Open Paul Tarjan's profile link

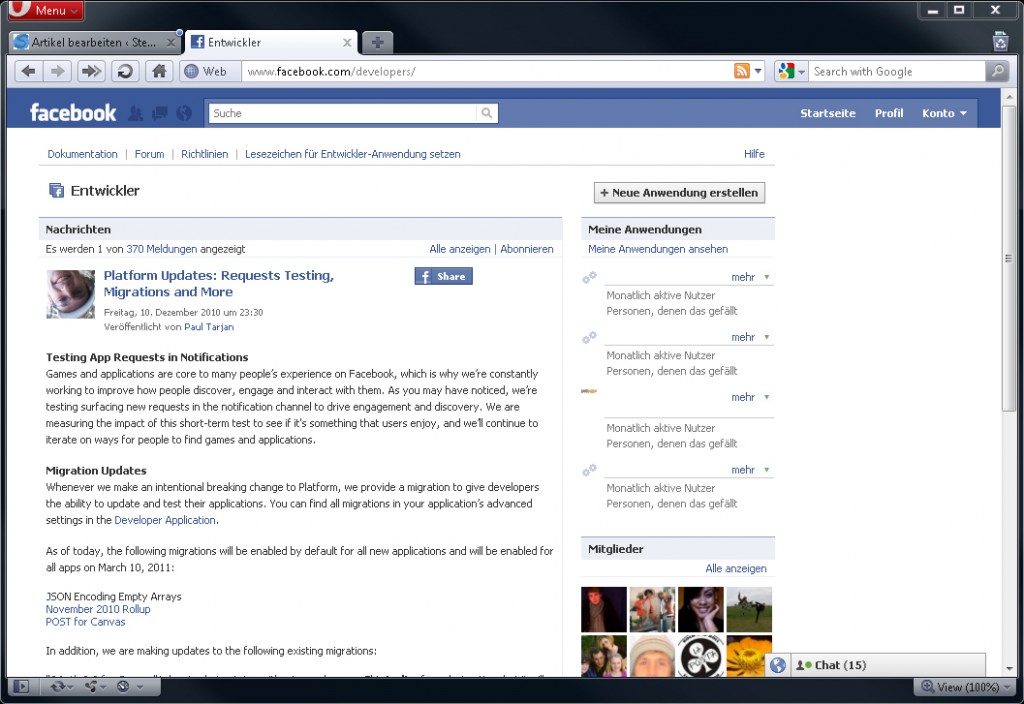point(209,327)
